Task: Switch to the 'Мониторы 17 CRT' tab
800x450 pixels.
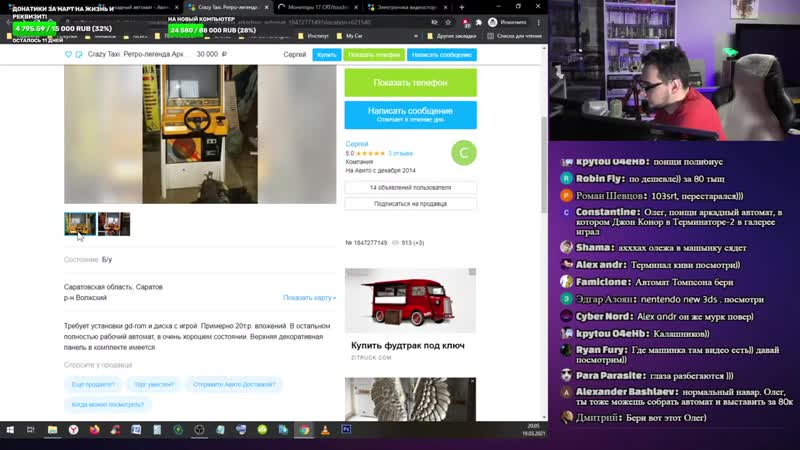Action: tap(317, 7)
